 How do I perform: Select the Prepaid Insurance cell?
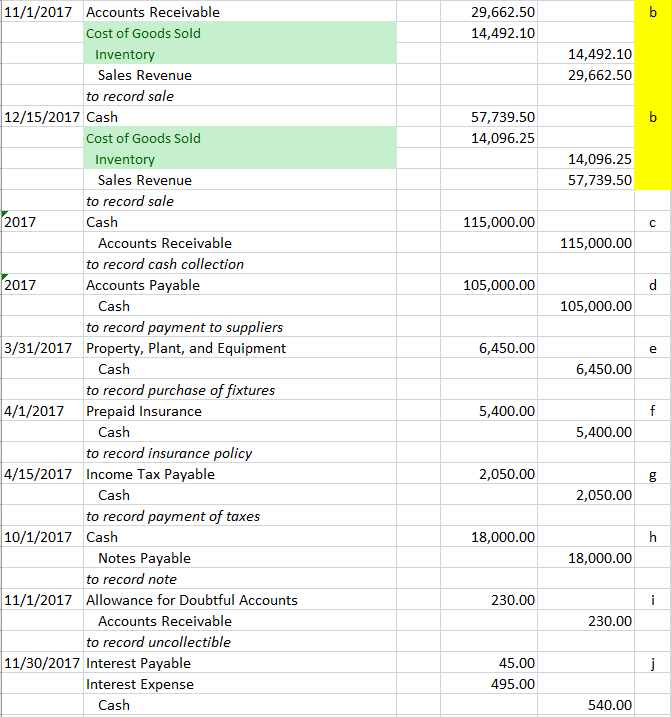pyautogui.click(x=240, y=411)
